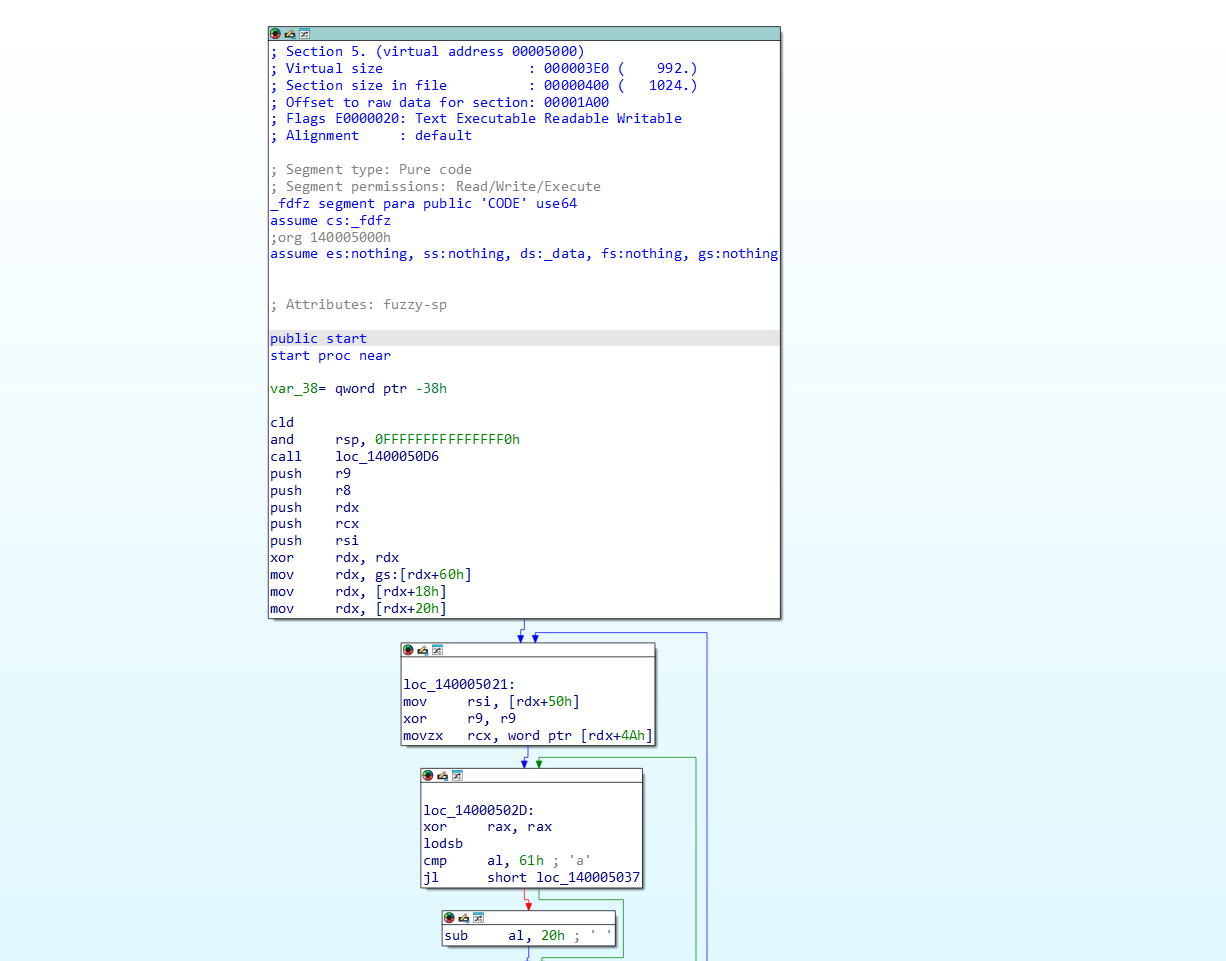Select the 'push r9' instruction

point(310,473)
